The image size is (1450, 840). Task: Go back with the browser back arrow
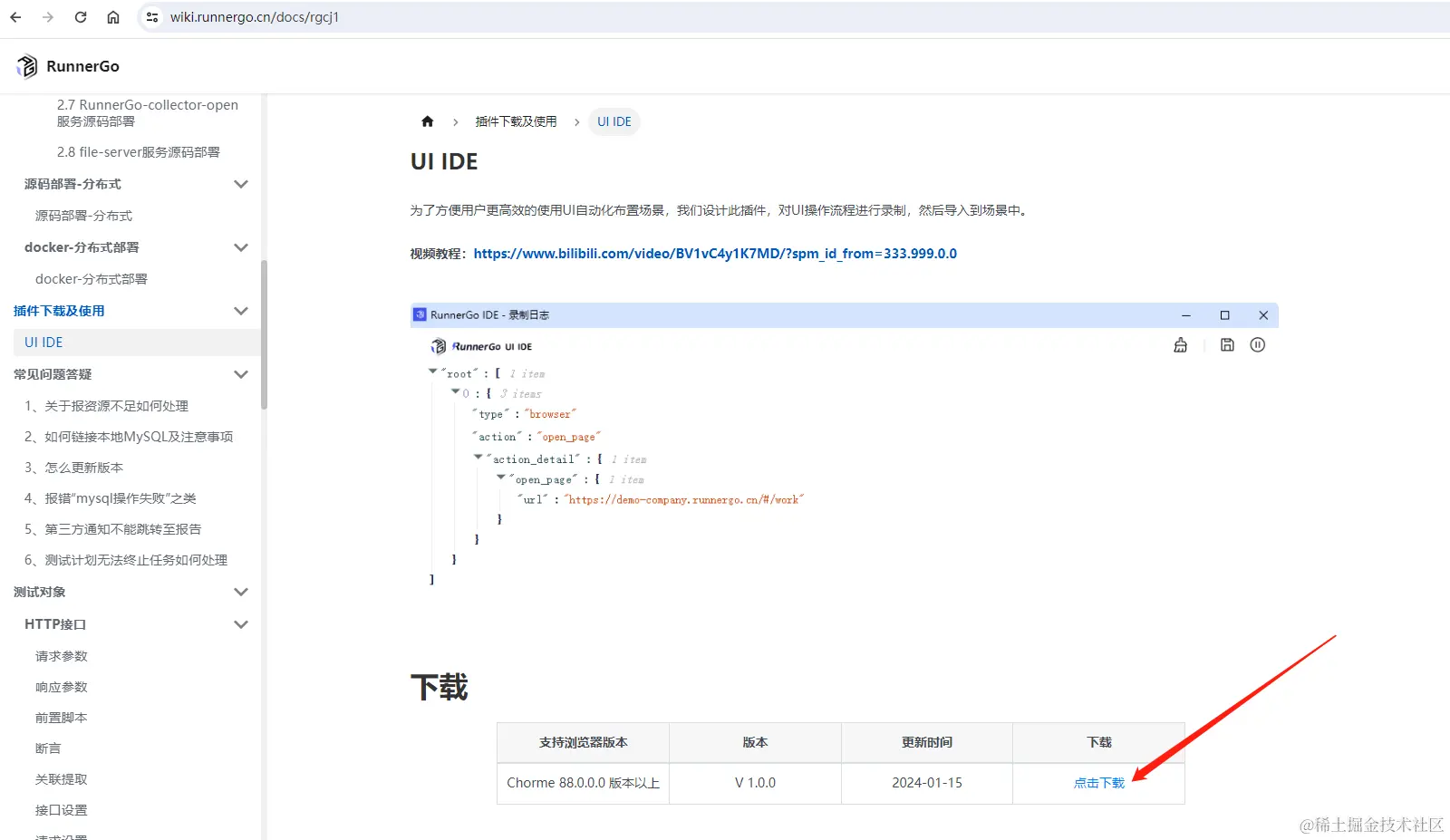(15, 17)
